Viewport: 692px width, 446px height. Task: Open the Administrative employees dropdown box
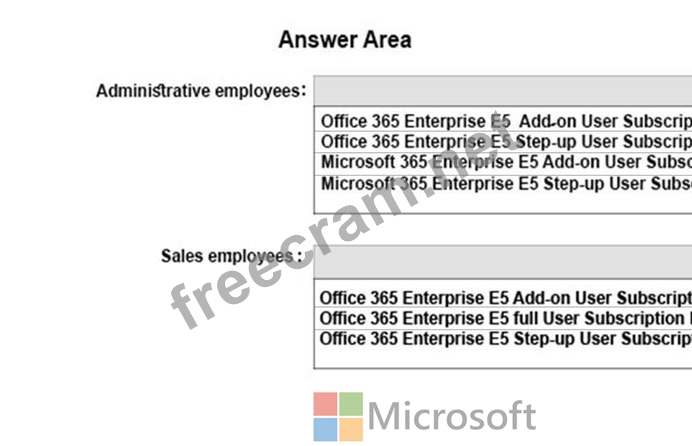tap(502, 90)
